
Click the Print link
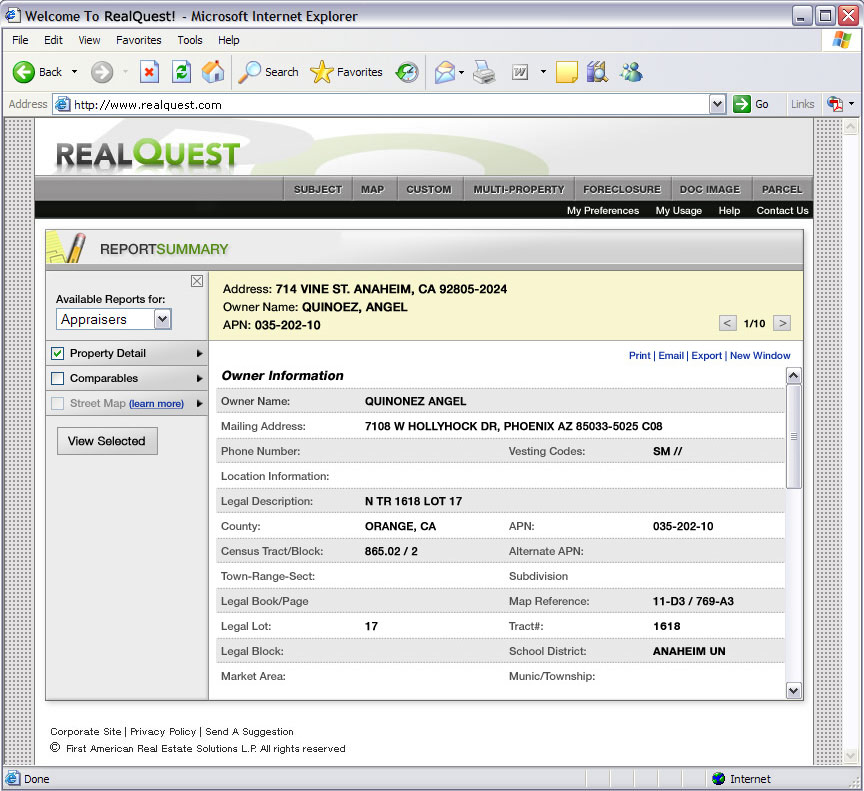point(639,356)
